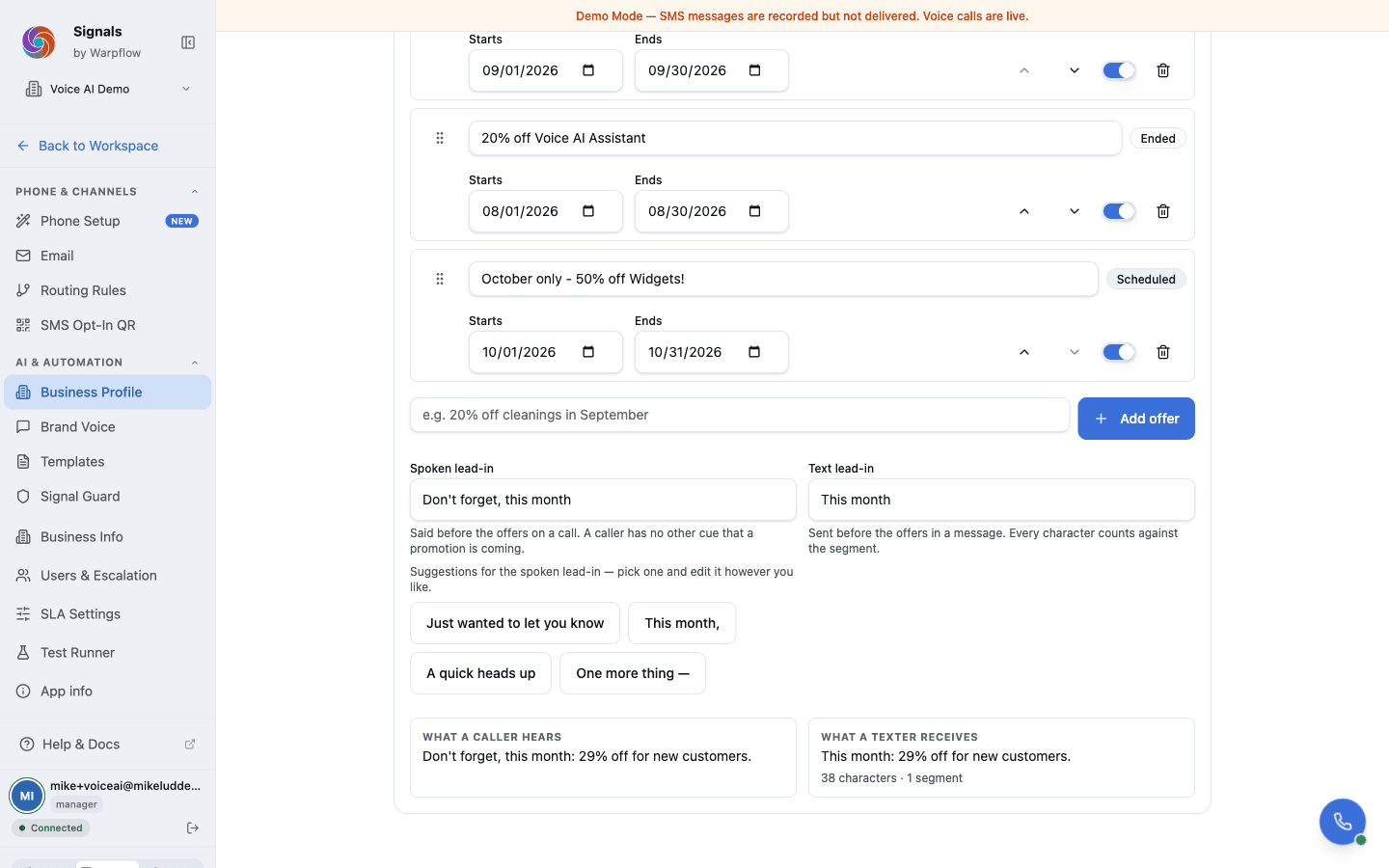Open the calendar picker for 09/30/2026 end date
This screenshot has width=1389, height=868.
tap(754, 70)
